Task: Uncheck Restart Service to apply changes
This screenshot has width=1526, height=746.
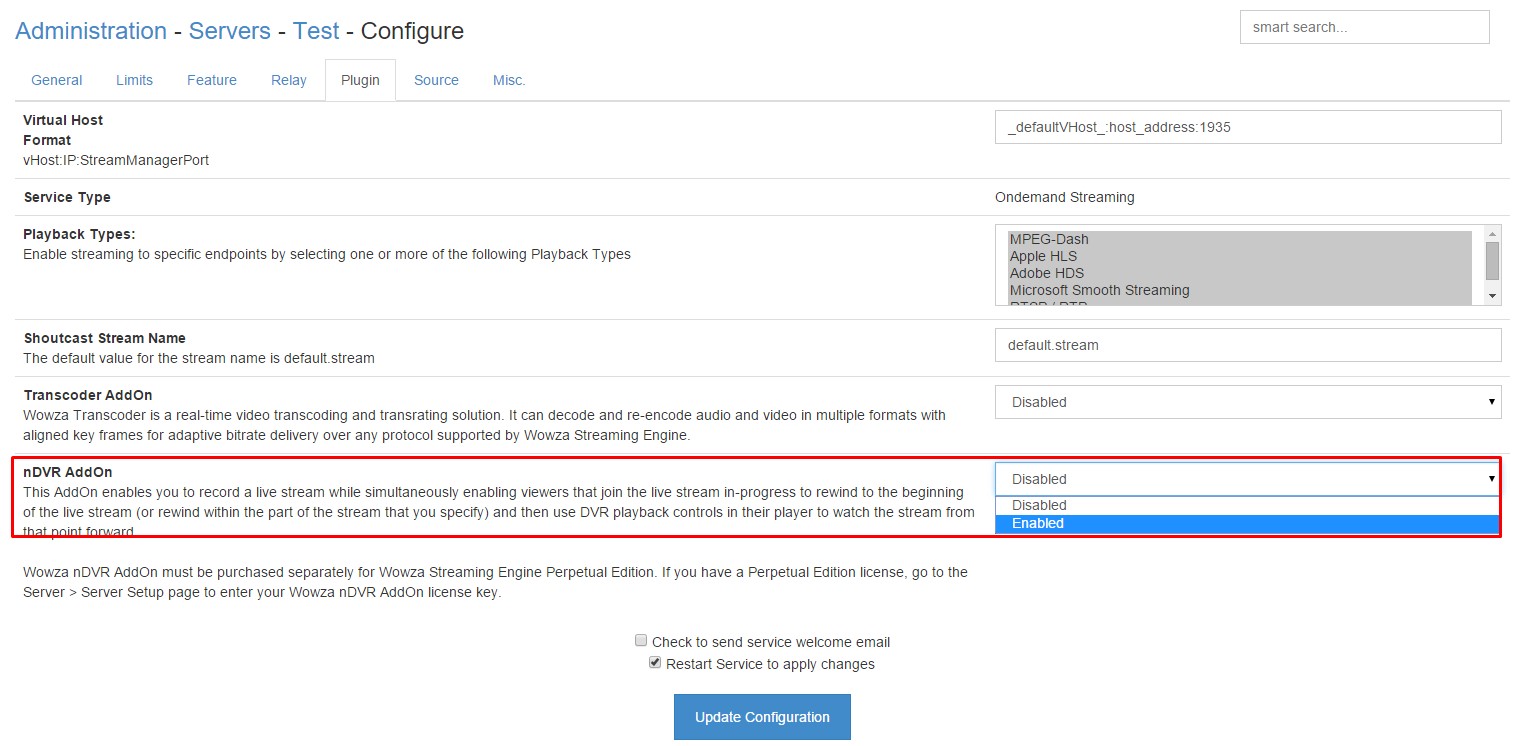Action: 655,663
